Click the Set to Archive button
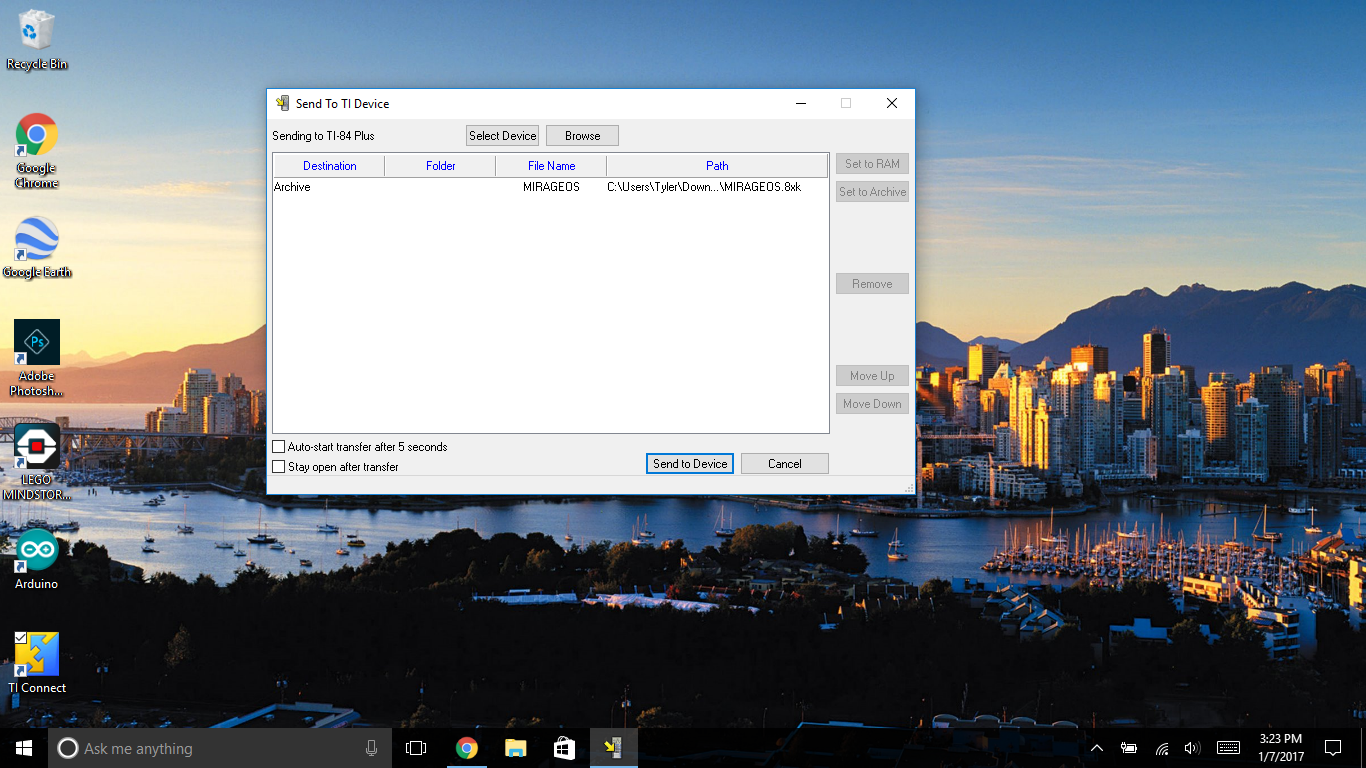Viewport: 1366px width, 768px height. coord(872,192)
